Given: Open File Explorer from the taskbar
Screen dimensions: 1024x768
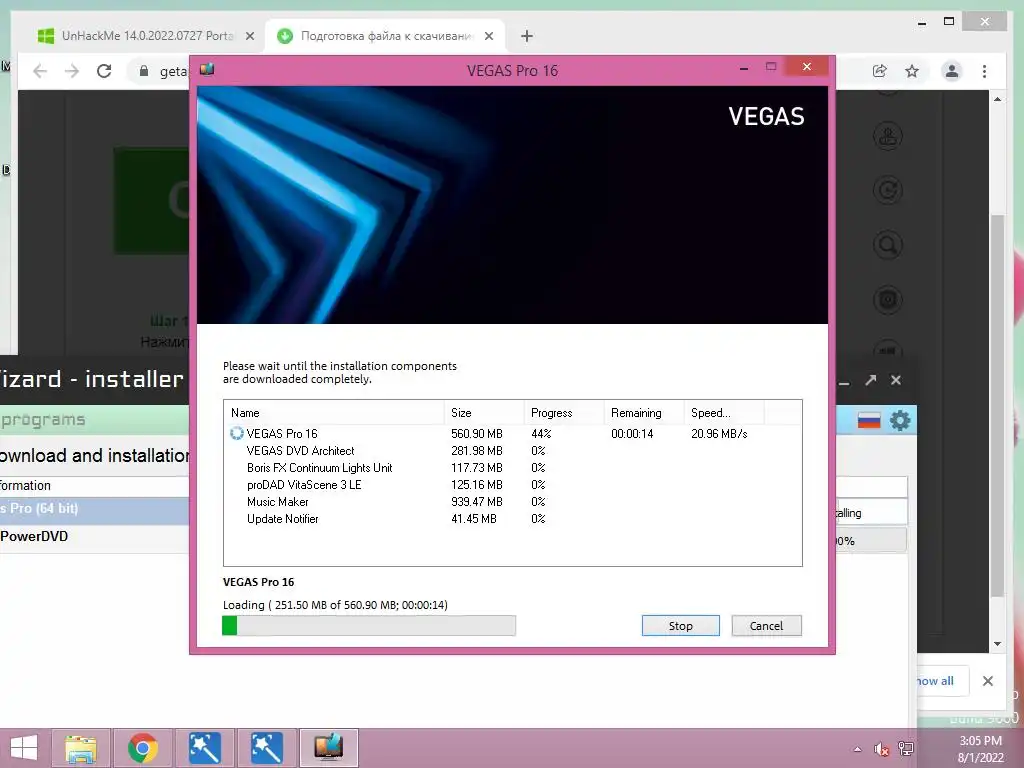Looking at the screenshot, I should 80,748.
